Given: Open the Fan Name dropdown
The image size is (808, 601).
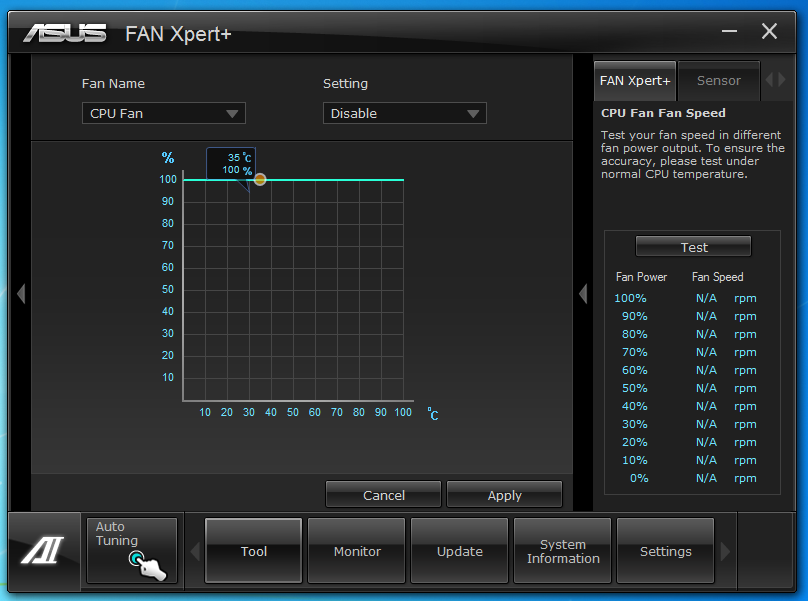Looking at the screenshot, I should (x=164, y=113).
